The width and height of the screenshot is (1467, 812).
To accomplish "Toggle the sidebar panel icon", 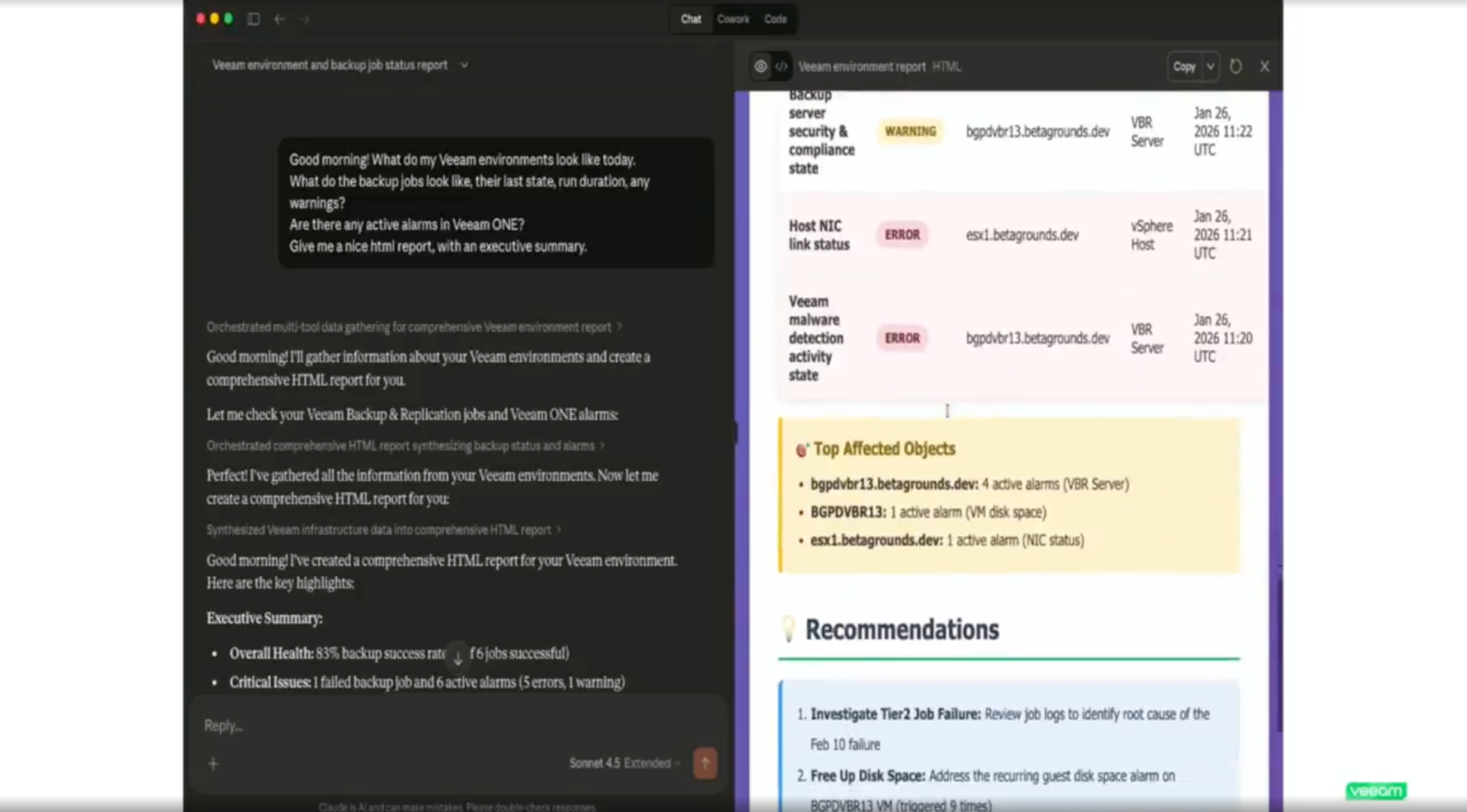I will 253,19.
